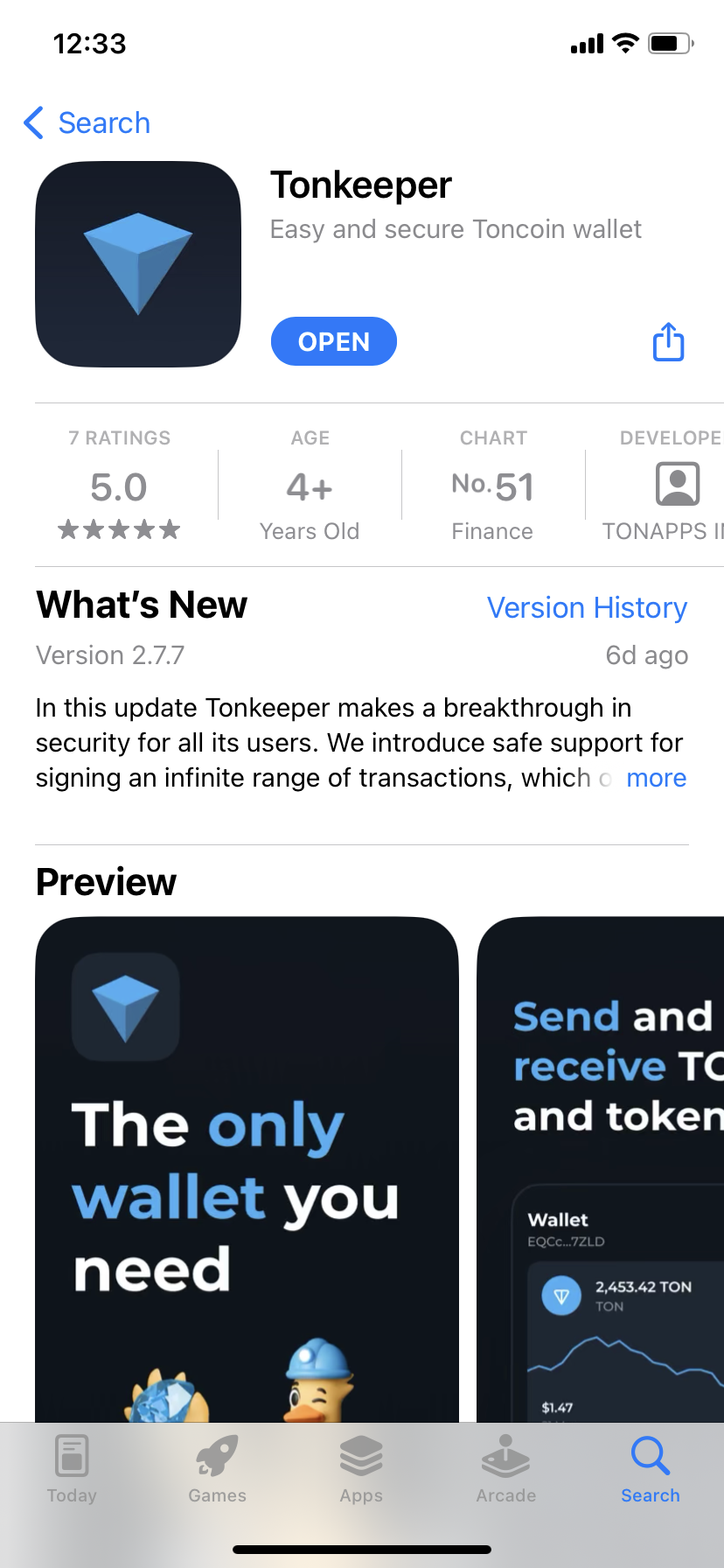Tap the Wi-Fi indicator in status bar
Screen dimensions: 724x1568
(625, 43)
